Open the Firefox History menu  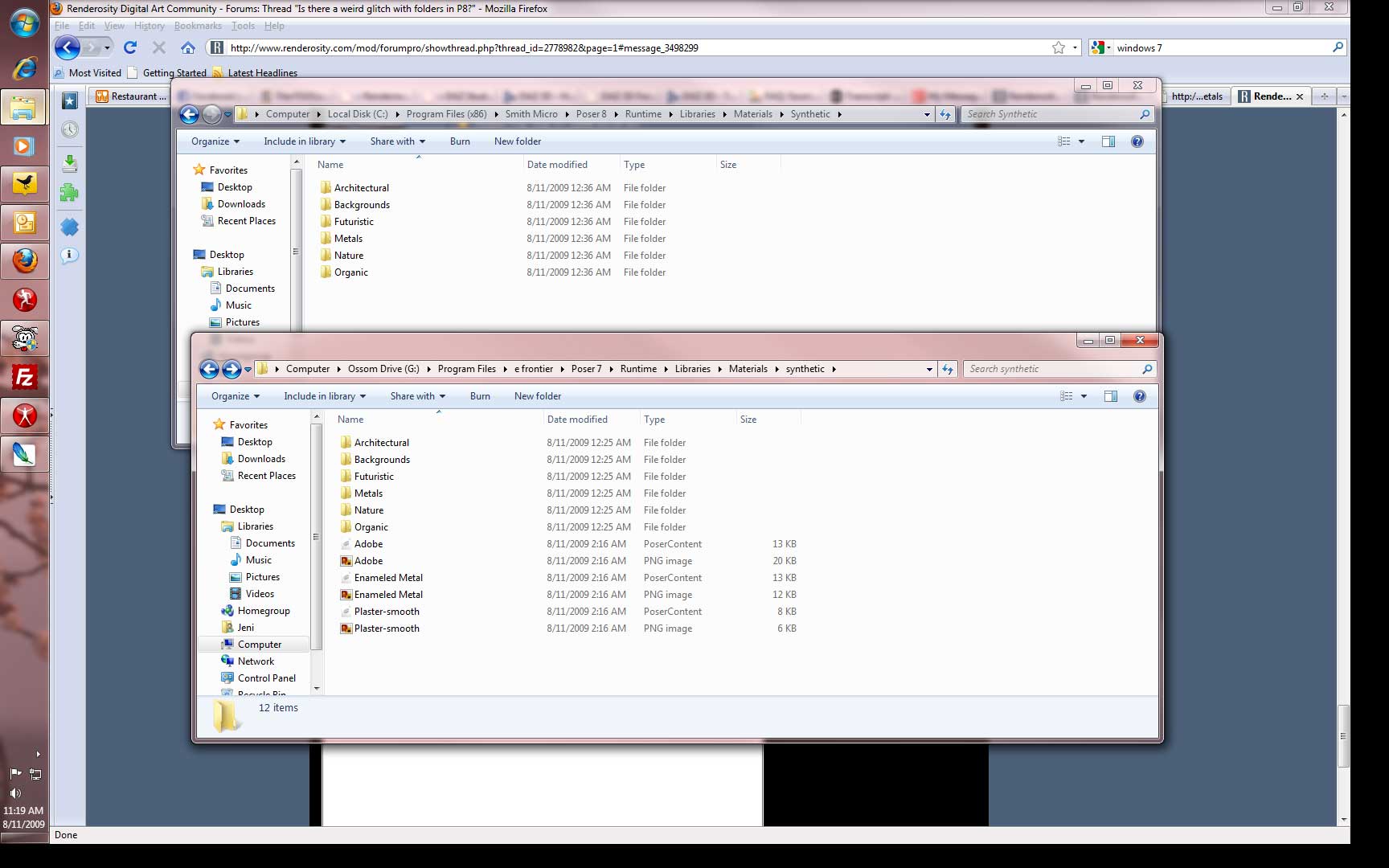pos(150,26)
